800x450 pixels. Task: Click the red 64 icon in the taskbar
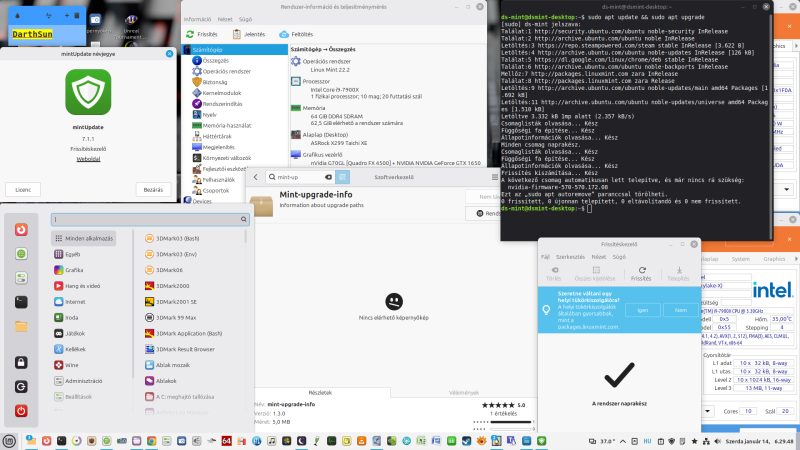(227, 441)
